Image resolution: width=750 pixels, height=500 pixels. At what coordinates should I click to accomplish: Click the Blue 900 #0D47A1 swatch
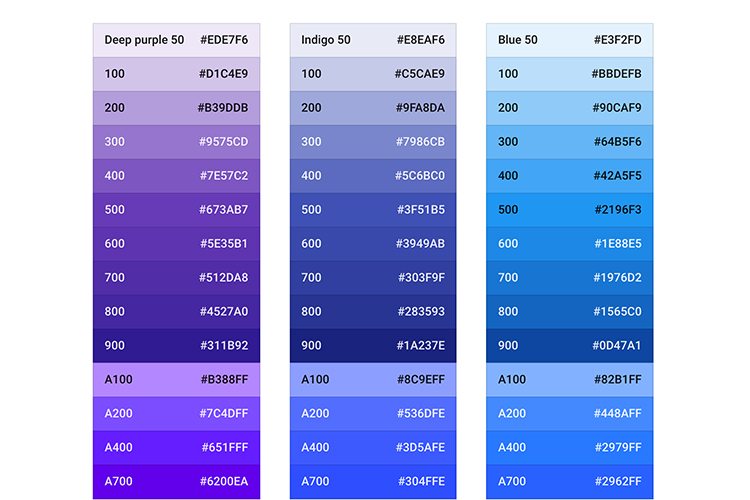click(569, 346)
